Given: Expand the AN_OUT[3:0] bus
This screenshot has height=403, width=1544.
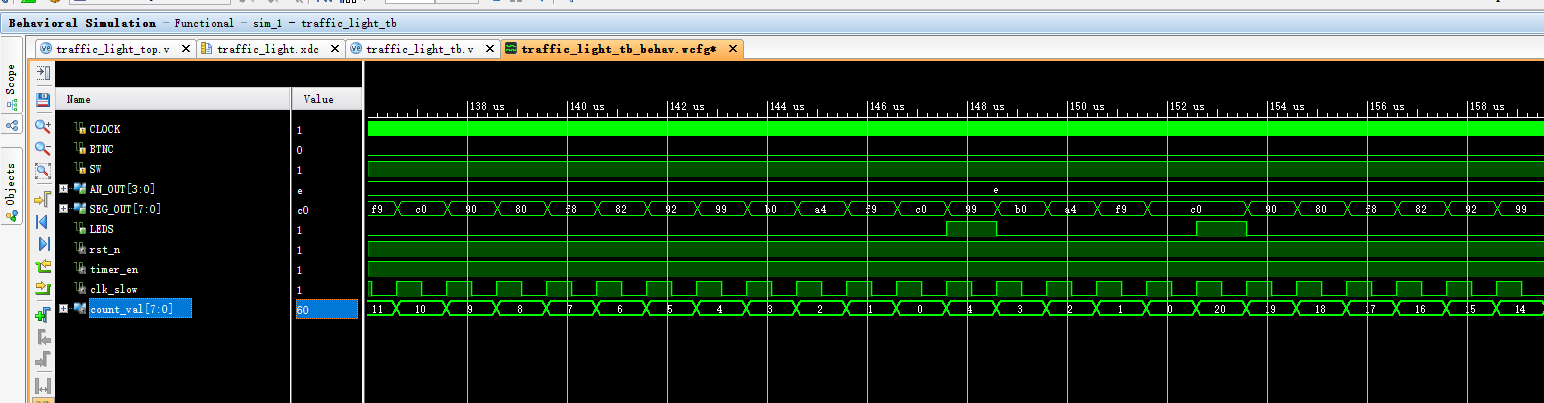Looking at the screenshot, I should tap(64, 189).
